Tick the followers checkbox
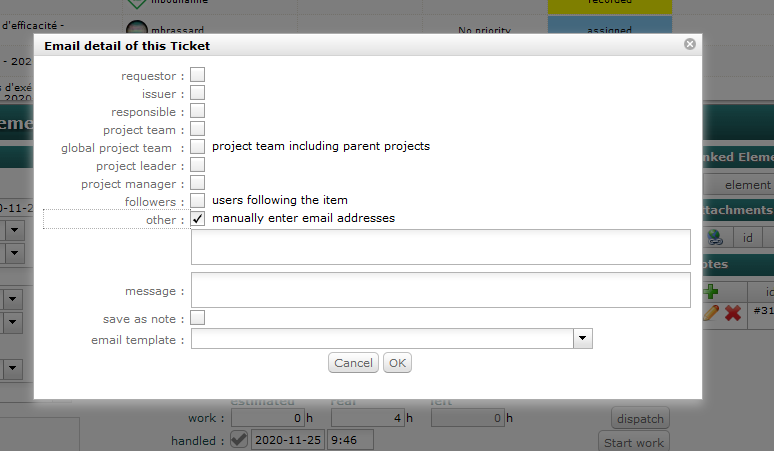The height and width of the screenshot is (451, 774). tap(198, 200)
